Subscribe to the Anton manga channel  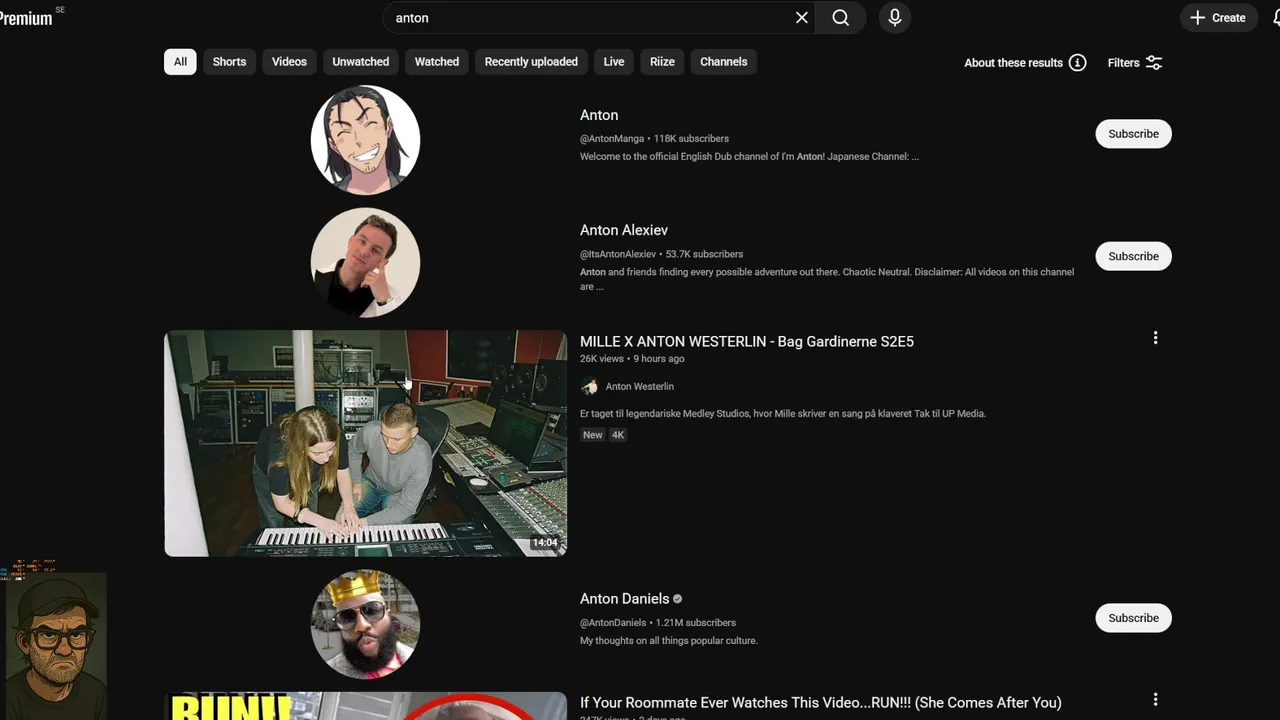[x=1133, y=134]
